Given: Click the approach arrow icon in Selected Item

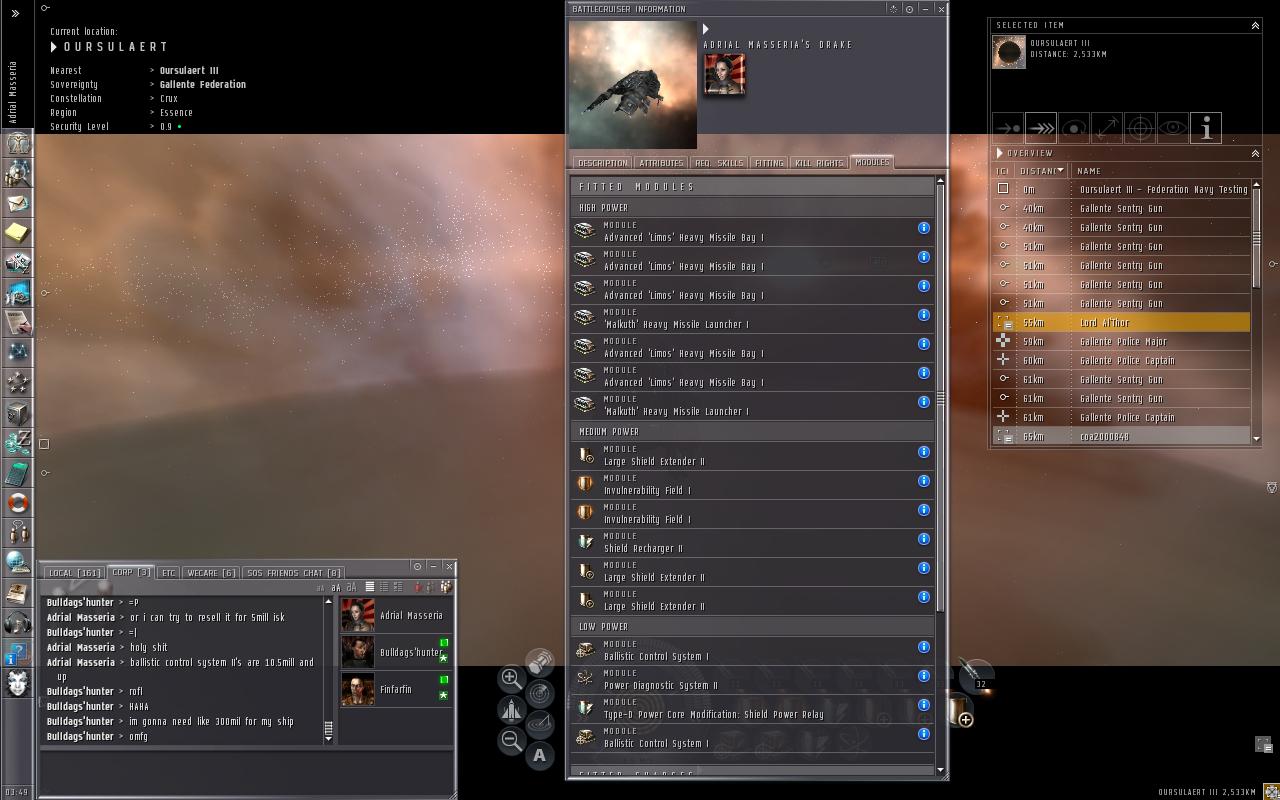Looking at the screenshot, I should [x=1008, y=128].
